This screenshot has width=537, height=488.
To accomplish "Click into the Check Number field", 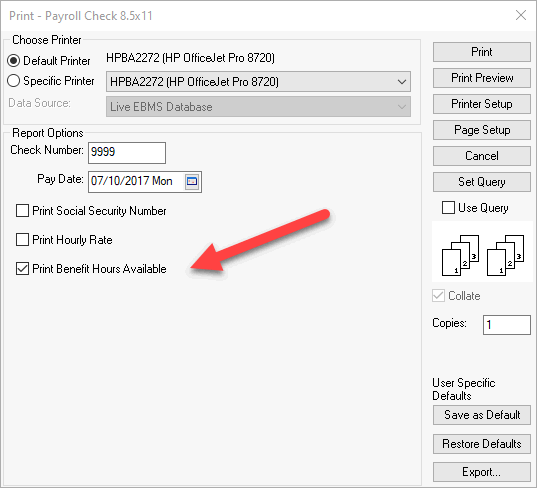I will click(127, 153).
